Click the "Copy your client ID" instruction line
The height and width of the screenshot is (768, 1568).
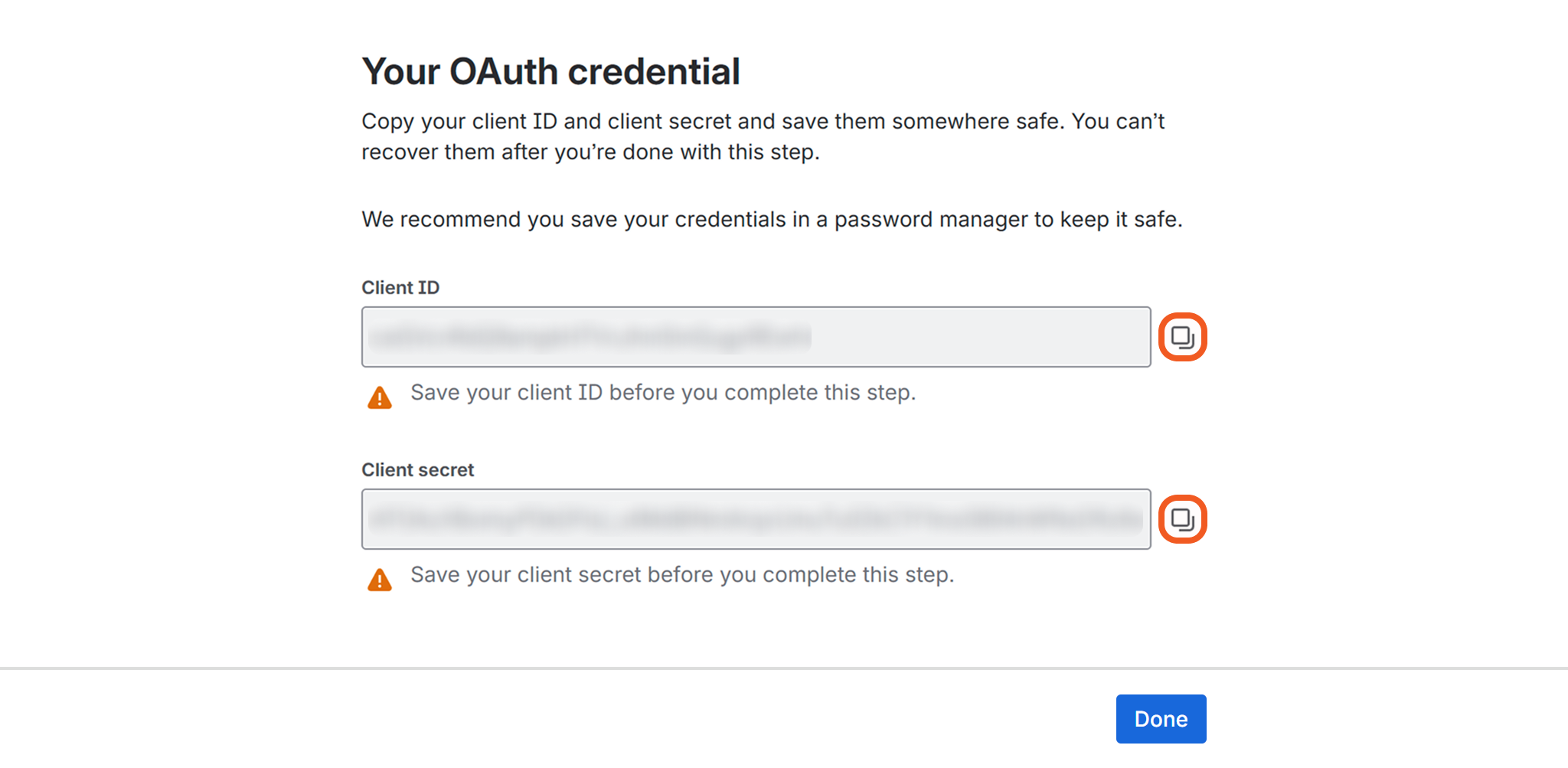pyautogui.click(x=763, y=122)
